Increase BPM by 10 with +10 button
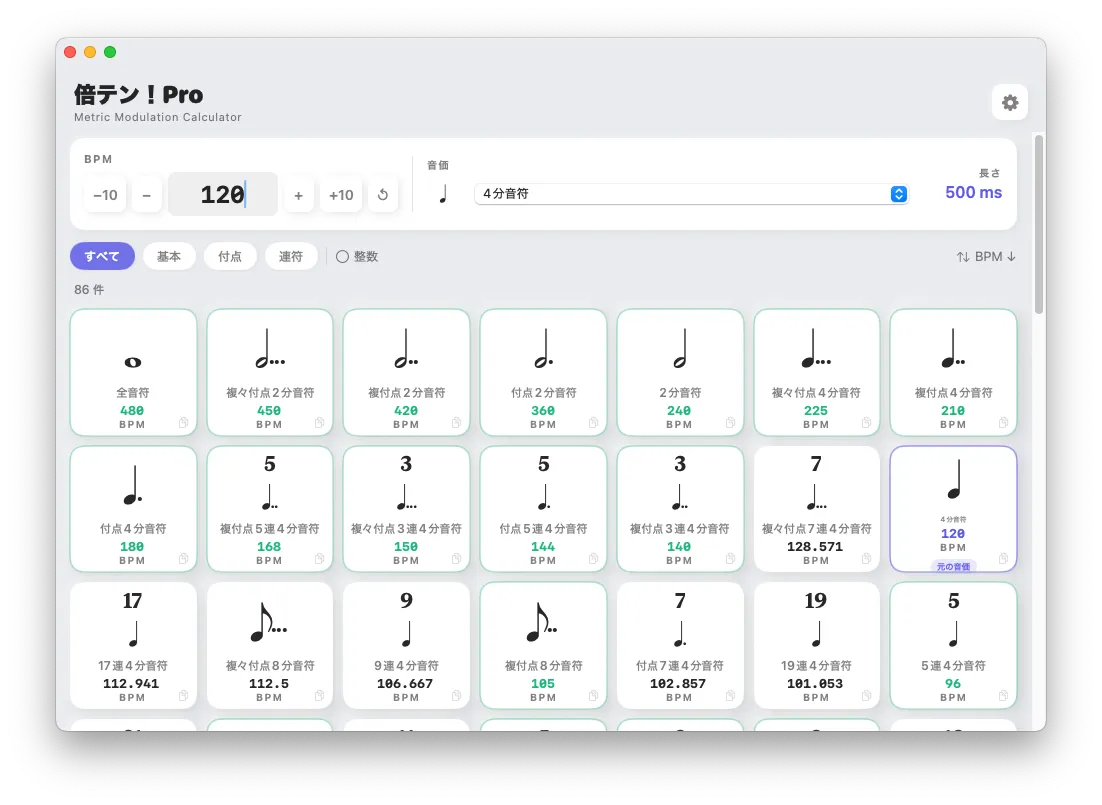Screen dimensions: 1102x805 [x=342, y=195]
